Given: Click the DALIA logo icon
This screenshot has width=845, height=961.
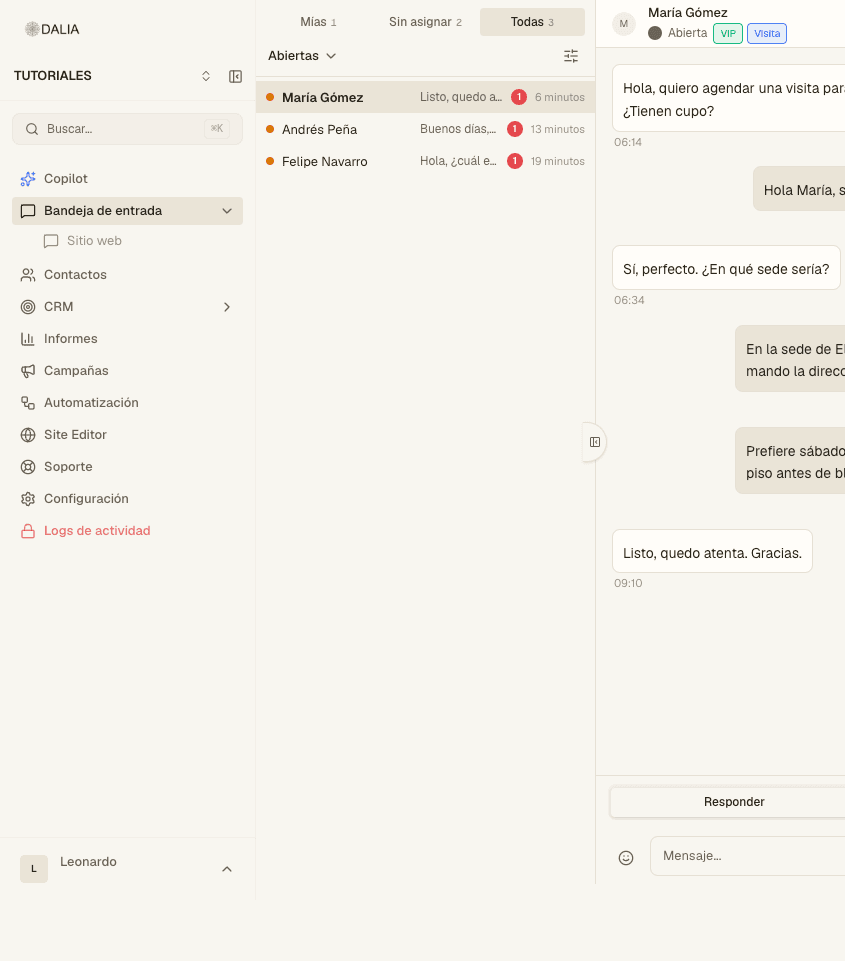Looking at the screenshot, I should 32,29.
